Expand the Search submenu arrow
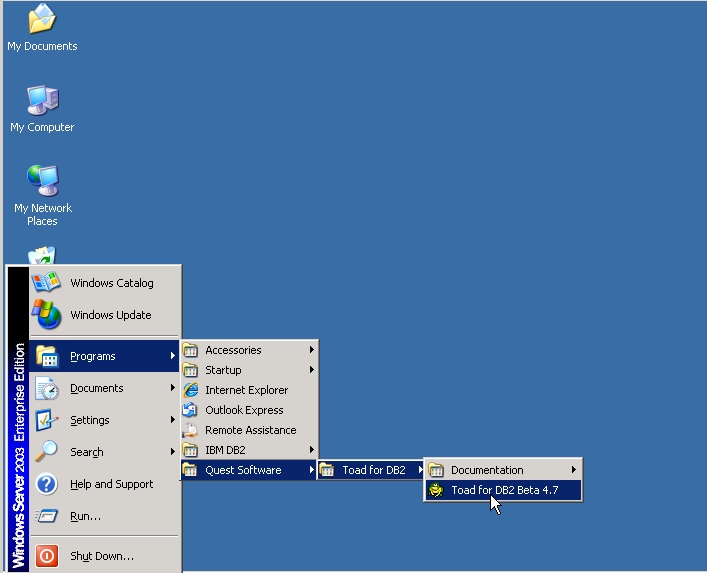The height and width of the screenshot is (573, 707). [x=172, y=452]
